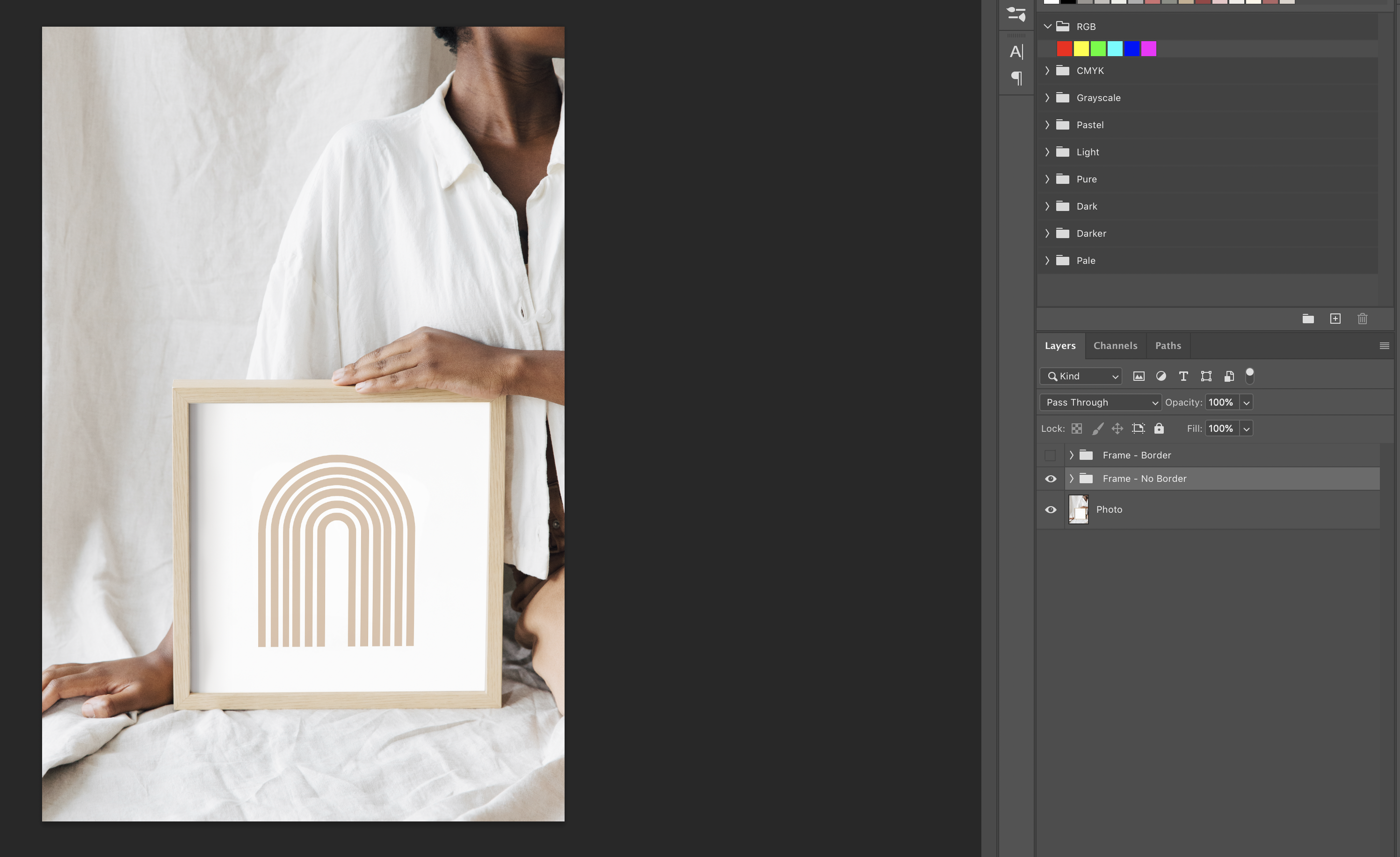This screenshot has width=1400, height=857.
Task: Expand the Frame - No Border group
Action: coord(1071,479)
